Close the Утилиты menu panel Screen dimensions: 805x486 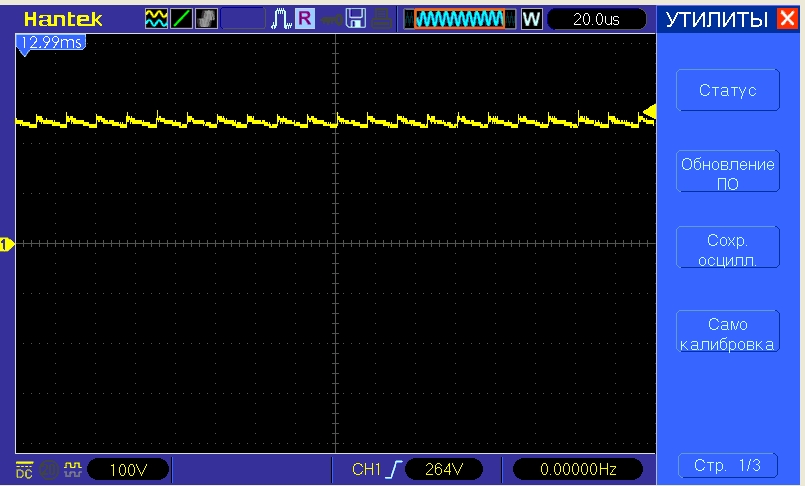tap(787, 19)
